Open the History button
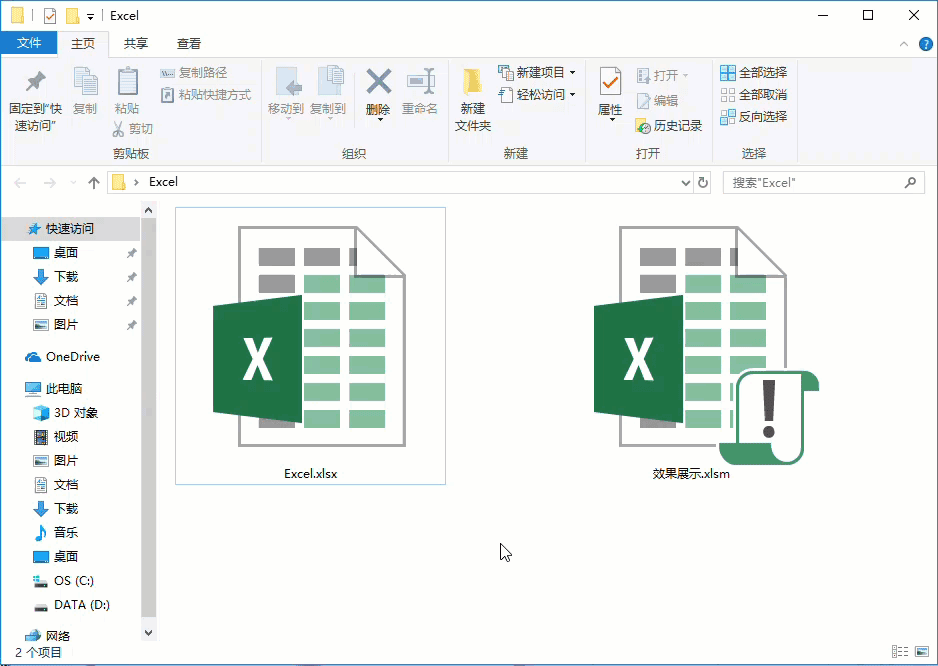This screenshot has height=666, width=938. click(669, 126)
